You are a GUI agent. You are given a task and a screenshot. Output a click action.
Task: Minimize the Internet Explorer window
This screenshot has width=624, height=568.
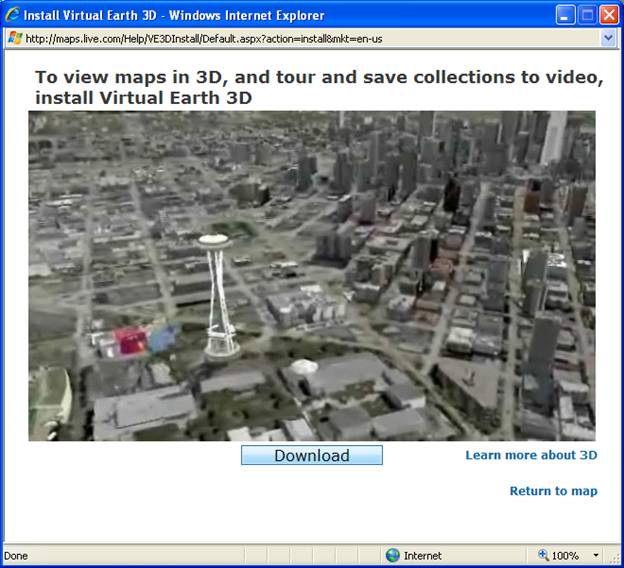(x=565, y=16)
